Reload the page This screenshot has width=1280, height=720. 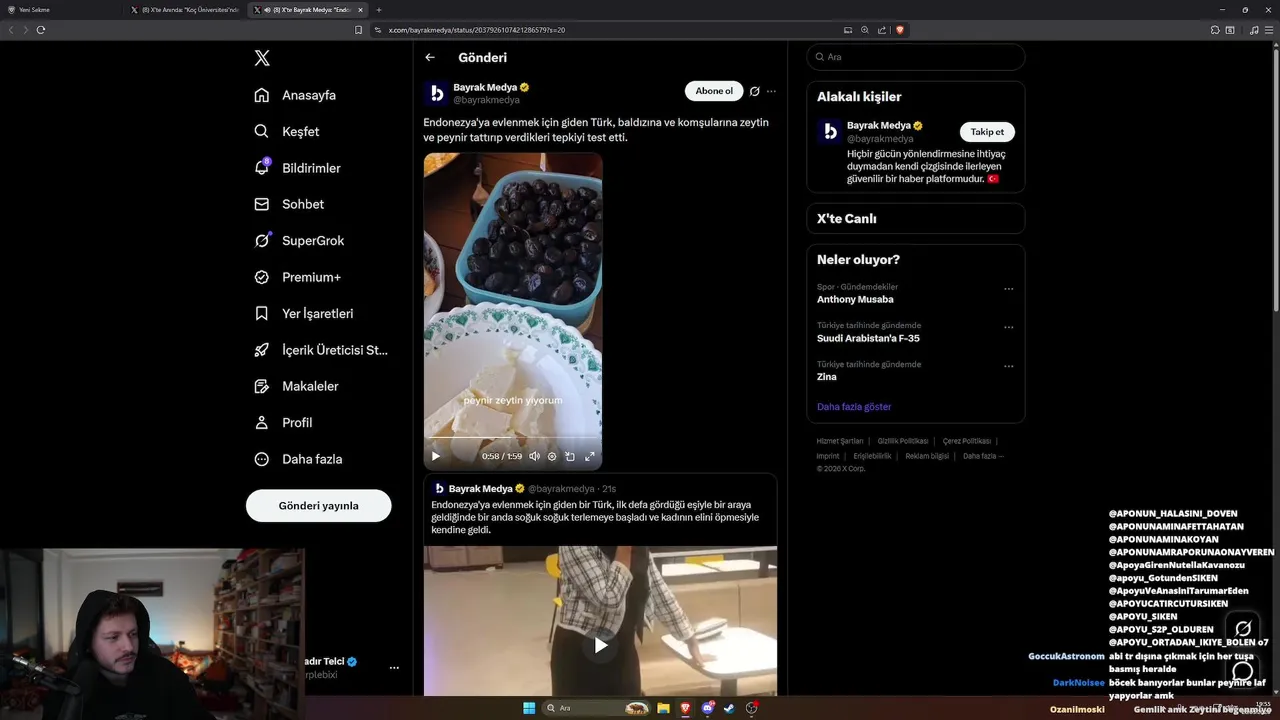tap(41, 30)
